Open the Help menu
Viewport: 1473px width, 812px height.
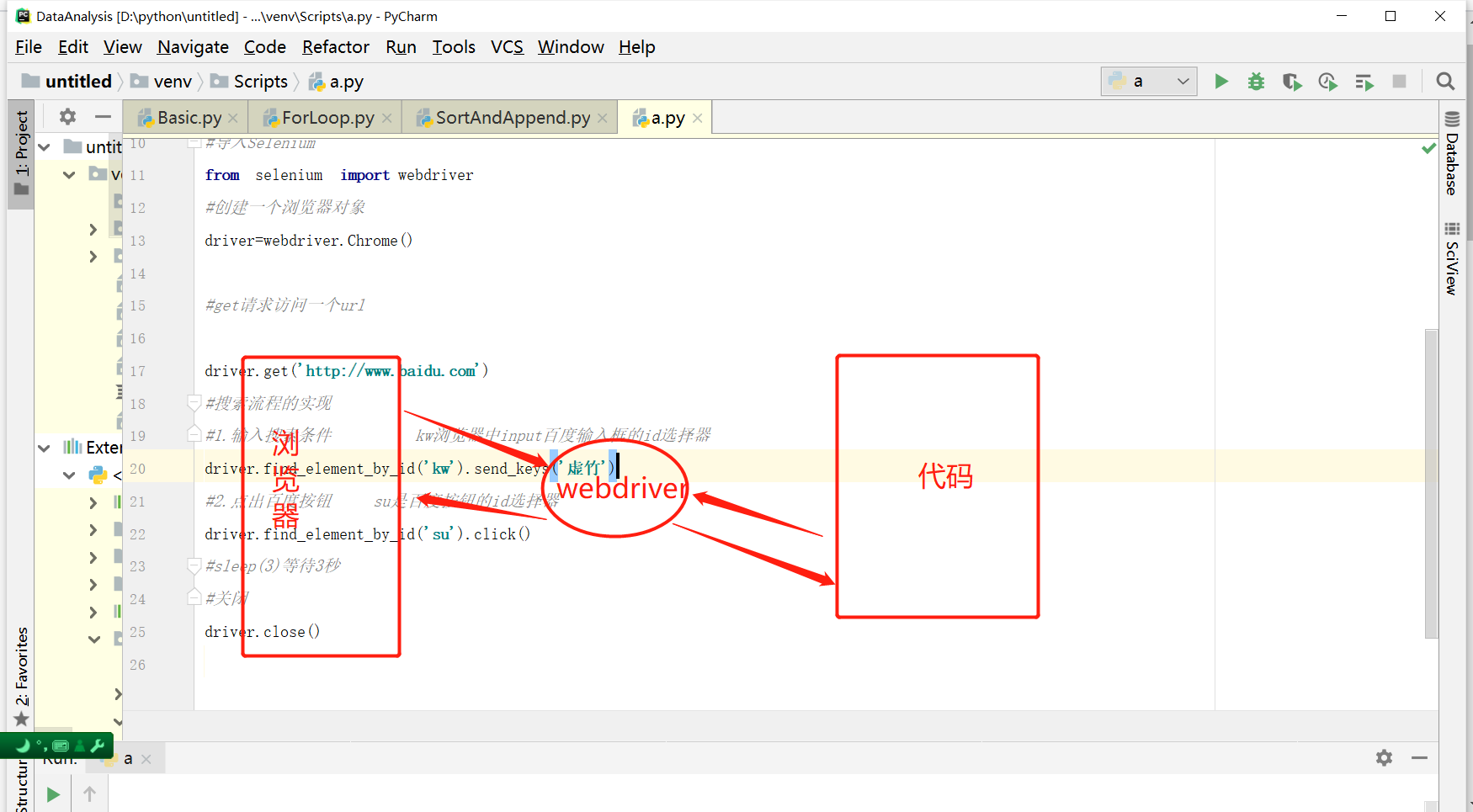point(636,47)
